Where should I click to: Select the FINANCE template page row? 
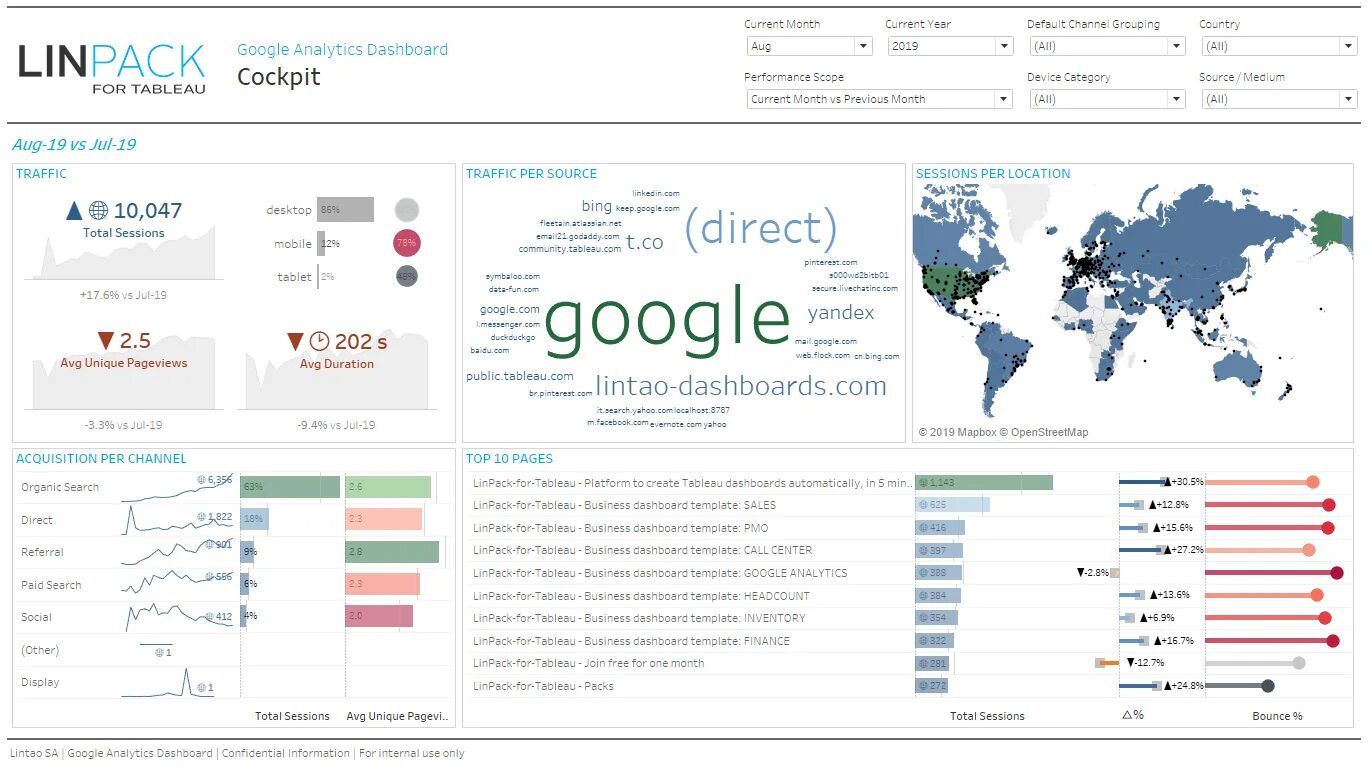[631, 641]
